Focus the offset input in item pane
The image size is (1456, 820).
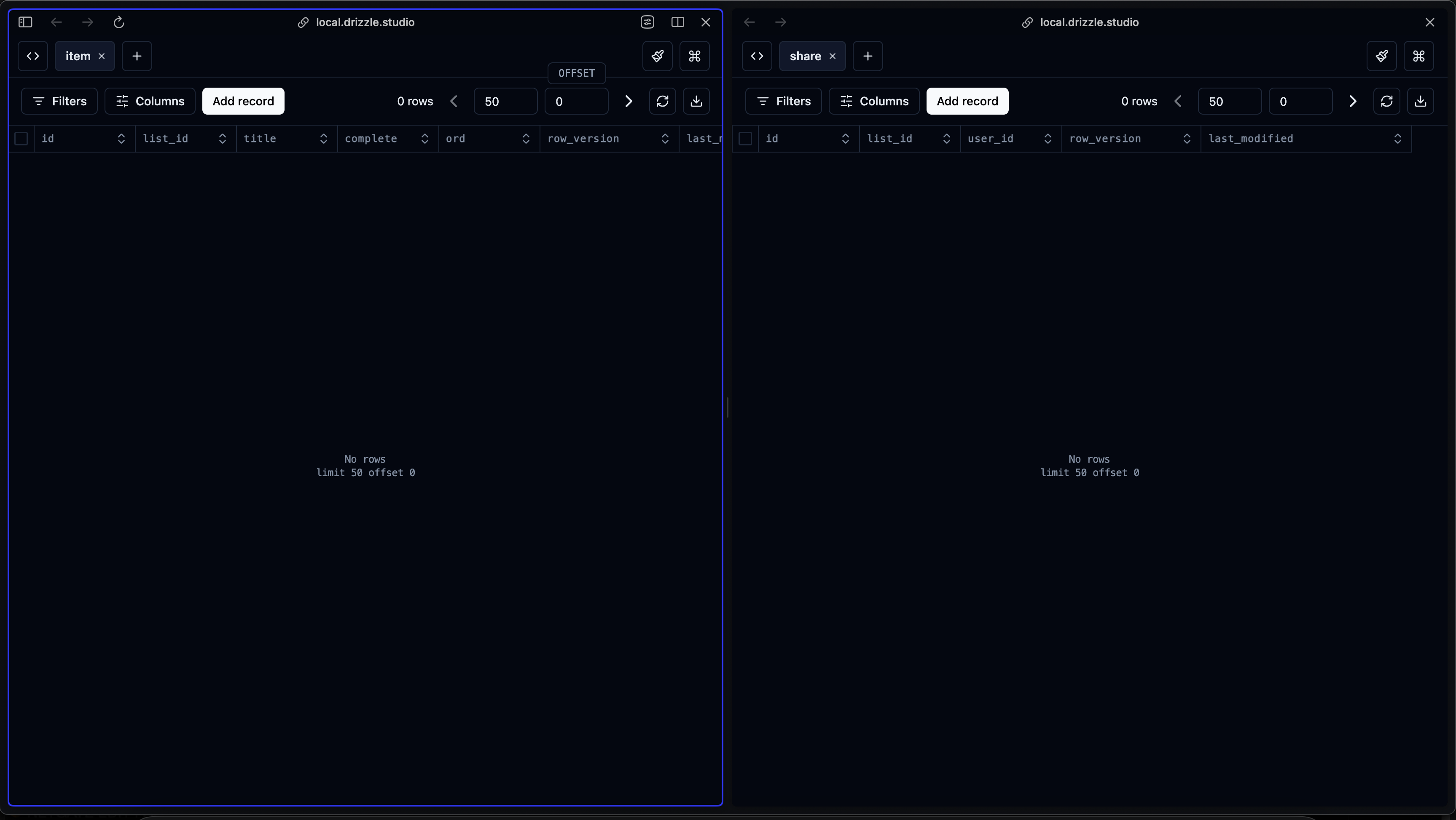pos(576,101)
